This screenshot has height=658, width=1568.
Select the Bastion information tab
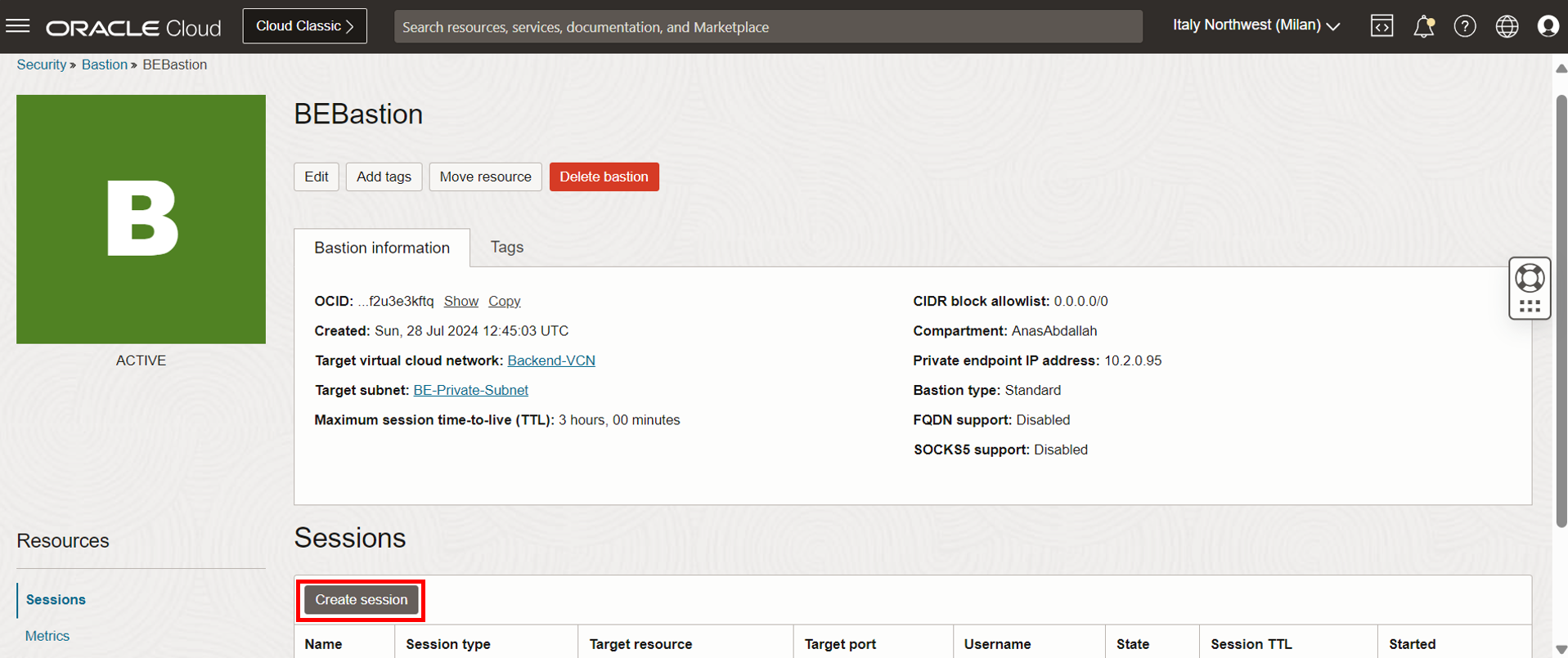382,248
